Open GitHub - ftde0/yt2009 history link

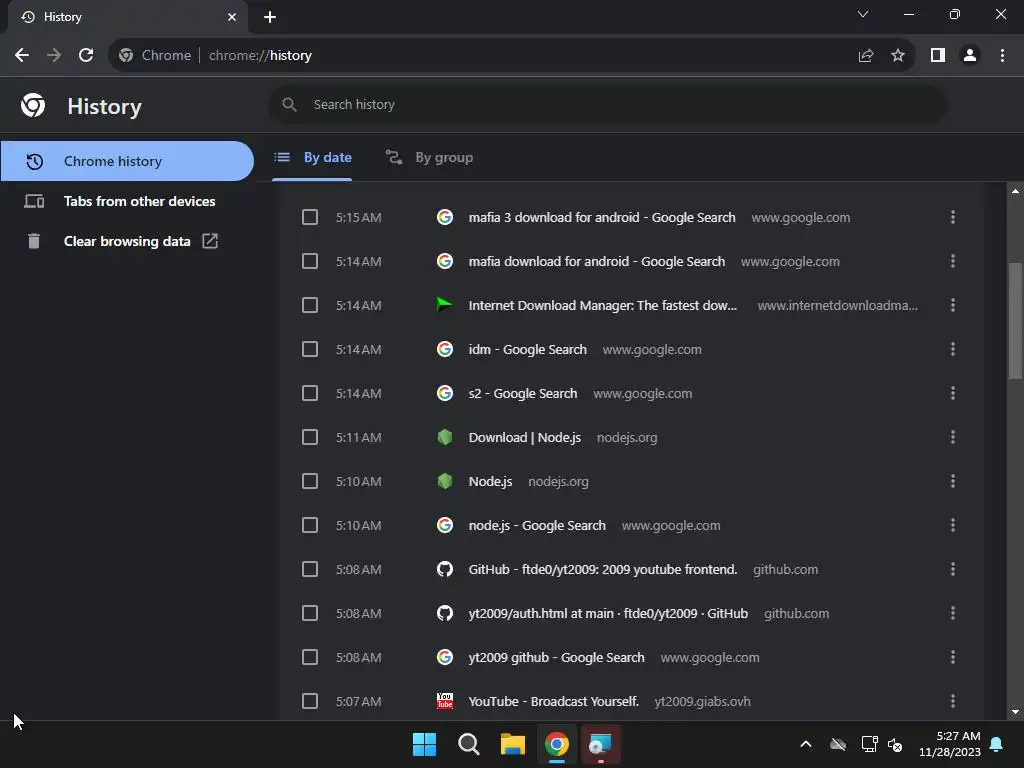602,569
